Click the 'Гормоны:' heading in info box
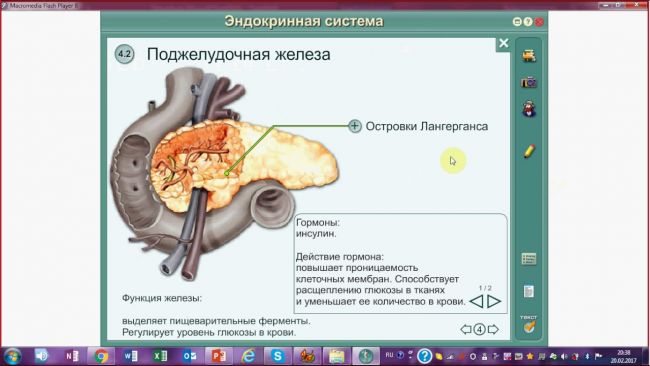The image size is (650, 366). 318,223
